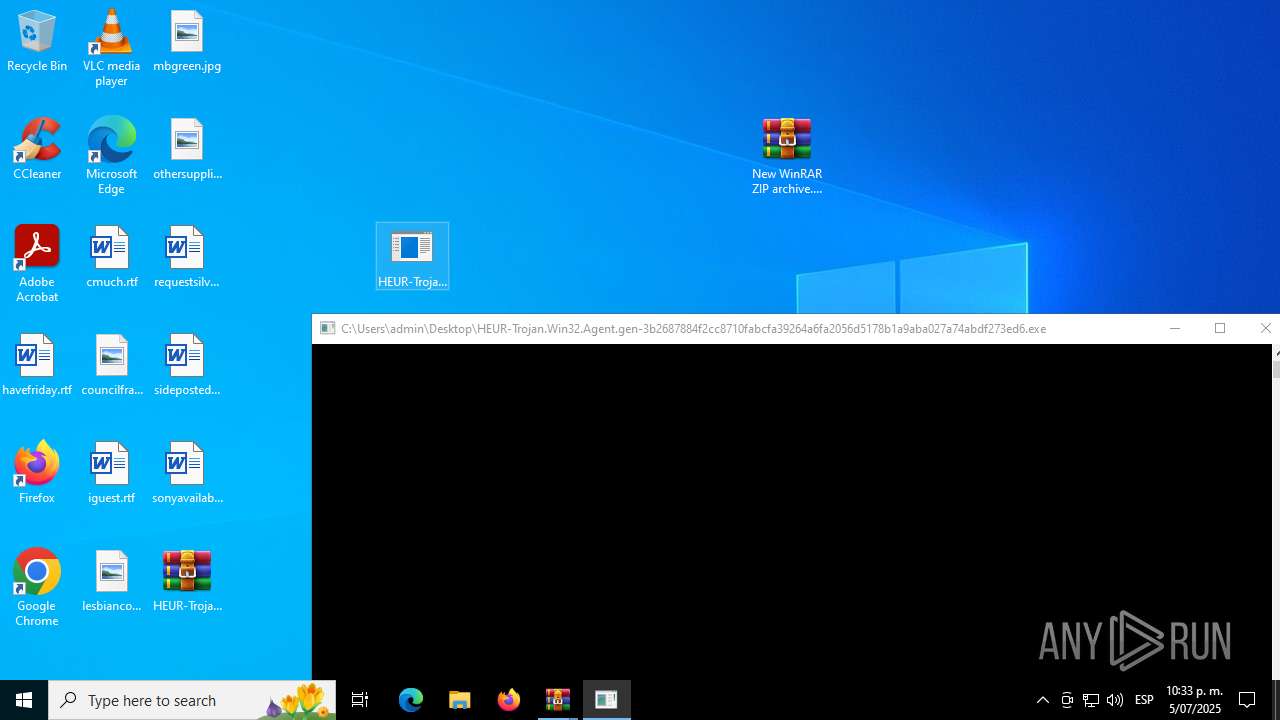Viewport: 1280px width, 720px height.
Task: Open network status tray icon
Action: point(1091,700)
